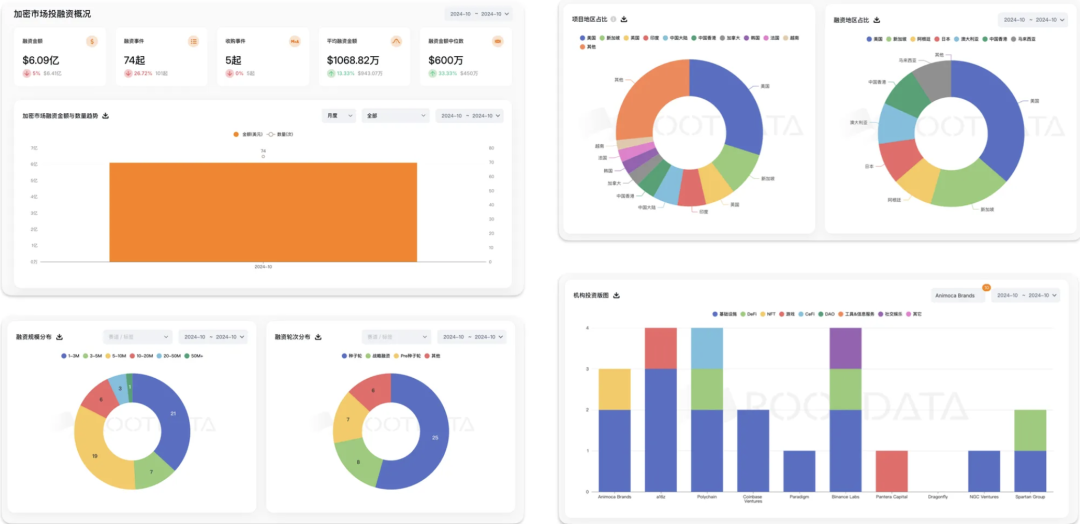This screenshot has height=524, width=1080.
Task: Click the orange 2024-10 funding bar
Action: (263, 212)
